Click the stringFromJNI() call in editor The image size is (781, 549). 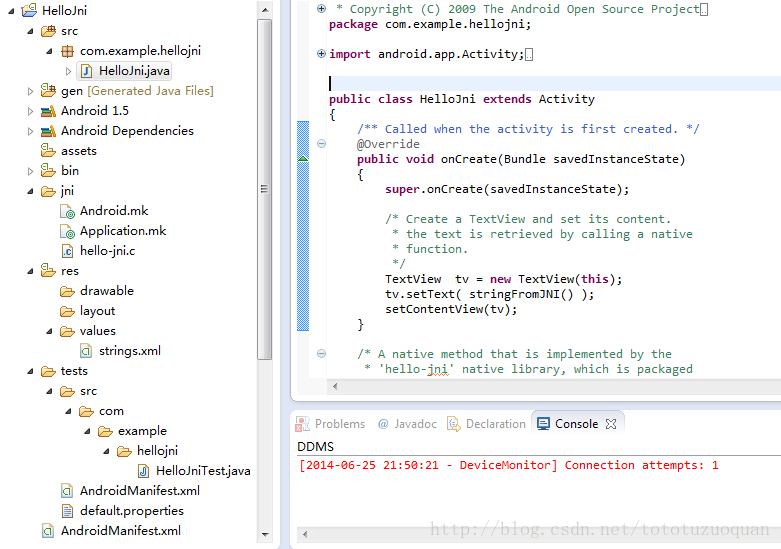[521, 294]
